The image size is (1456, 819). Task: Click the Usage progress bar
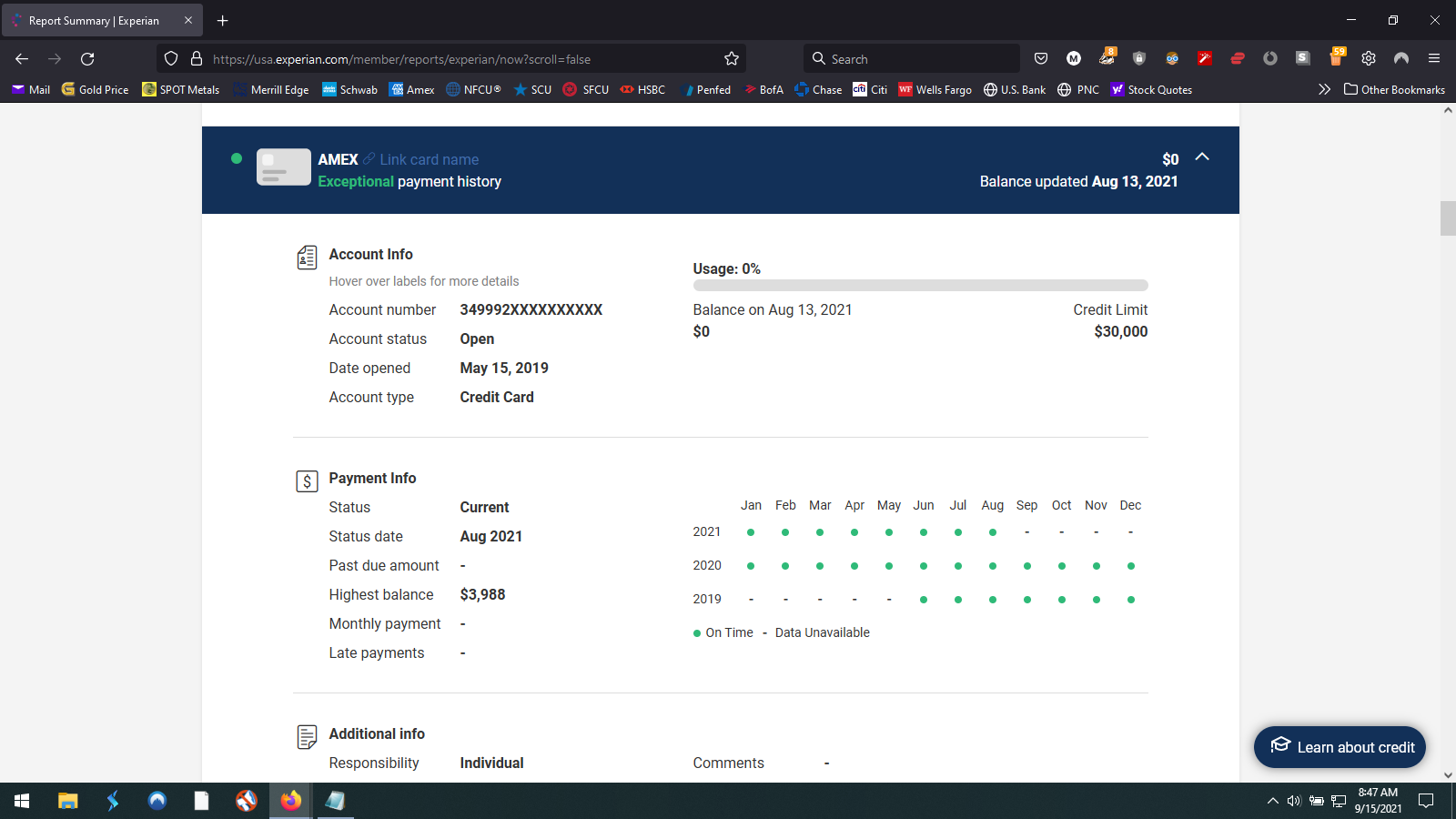tap(920, 285)
